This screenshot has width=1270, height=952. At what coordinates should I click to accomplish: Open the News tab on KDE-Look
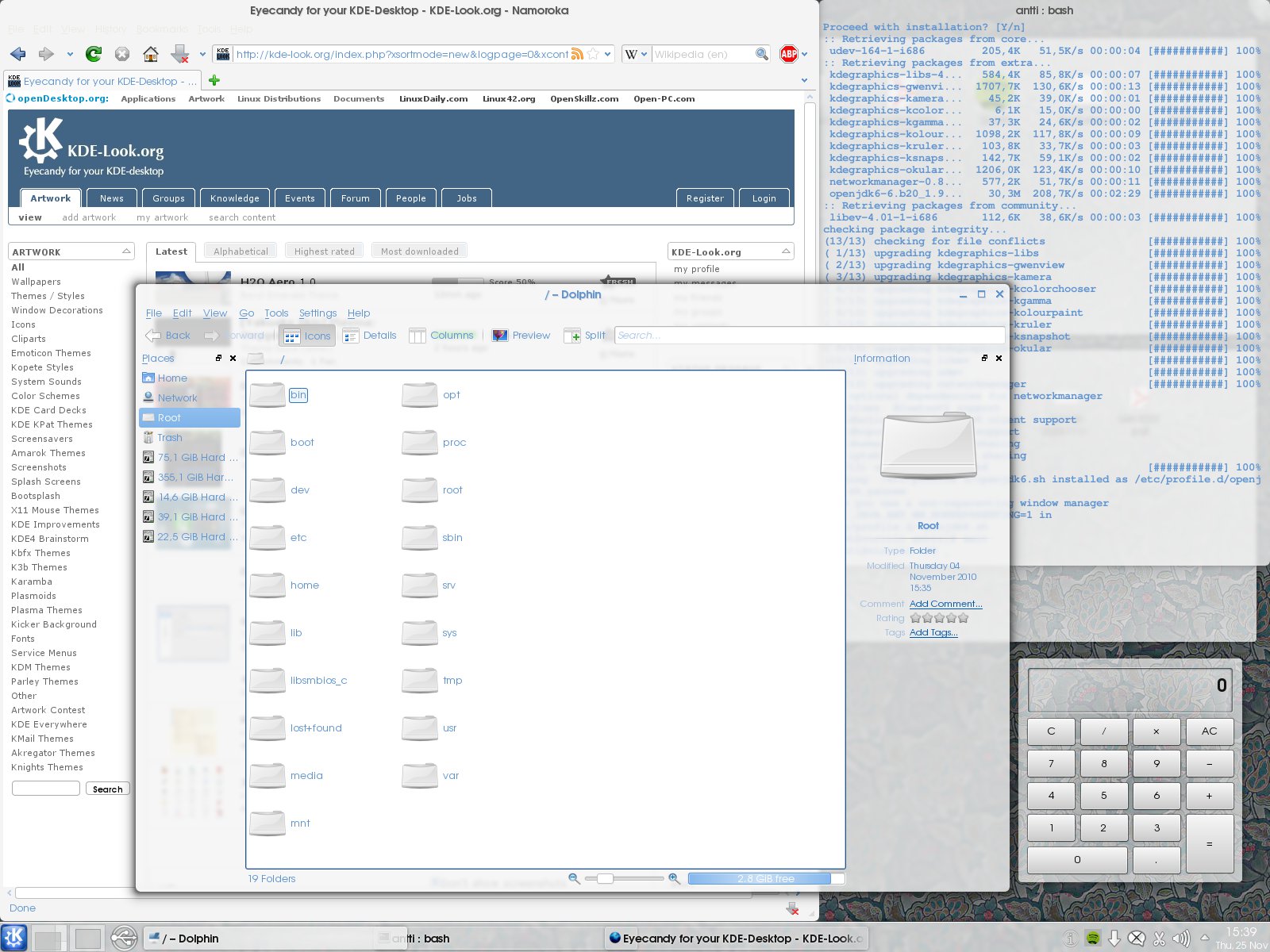tap(111, 198)
